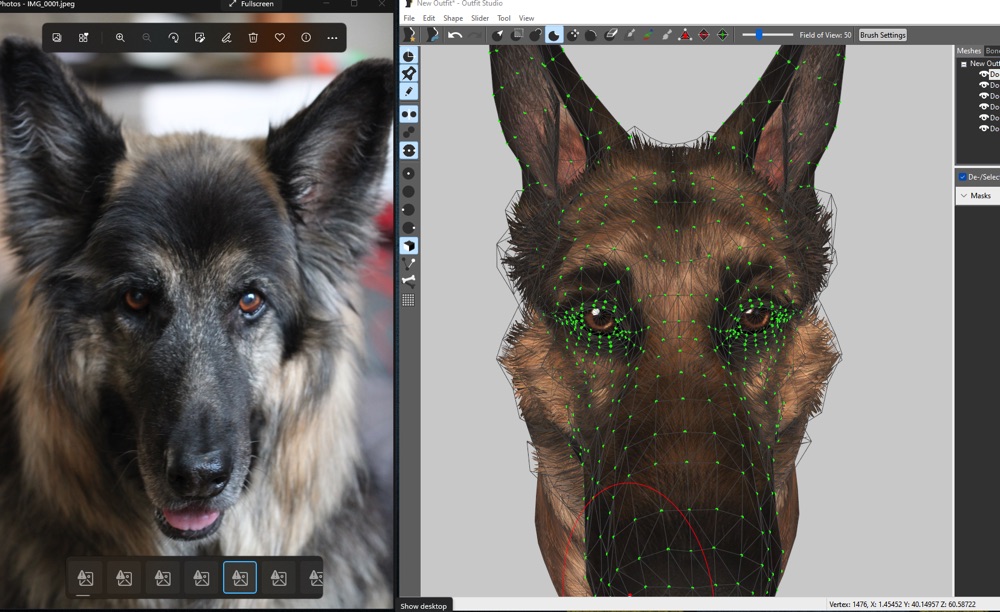Click the bone icon in the side toolbar
This screenshot has height=612, width=1000.
click(409, 280)
